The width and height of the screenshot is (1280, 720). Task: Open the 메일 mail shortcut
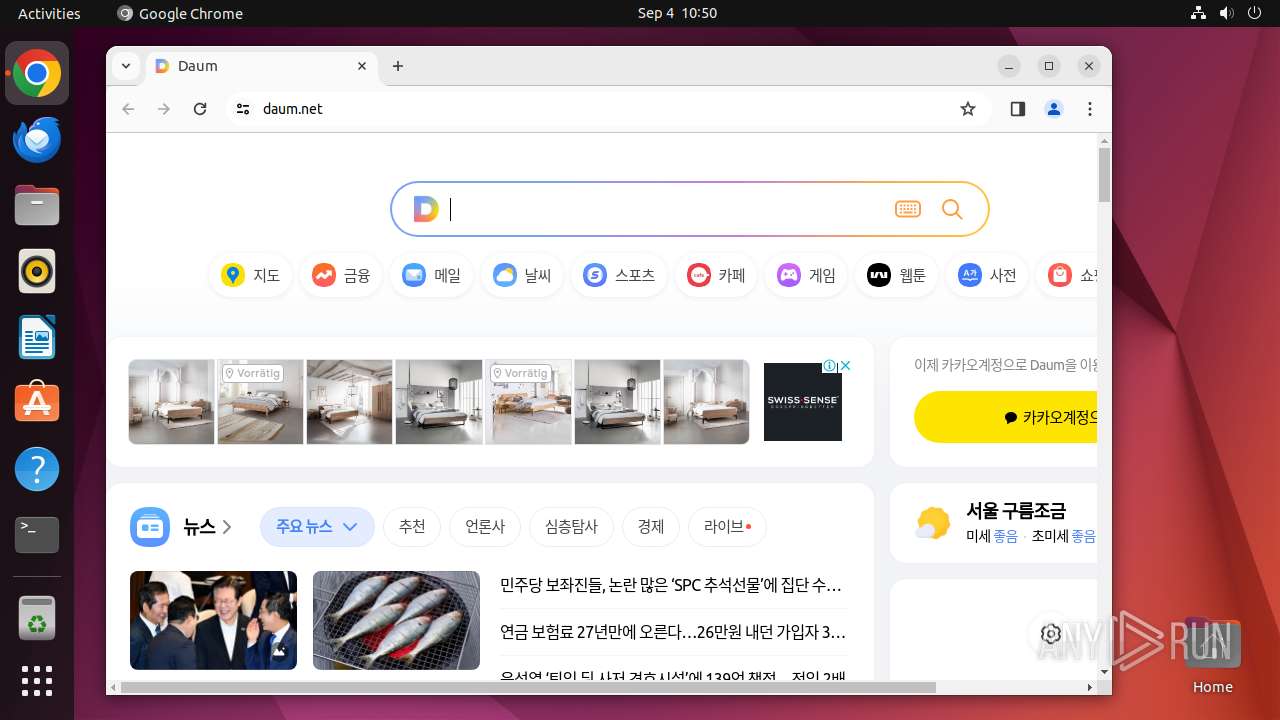pyautogui.click(x=431, y=275)
